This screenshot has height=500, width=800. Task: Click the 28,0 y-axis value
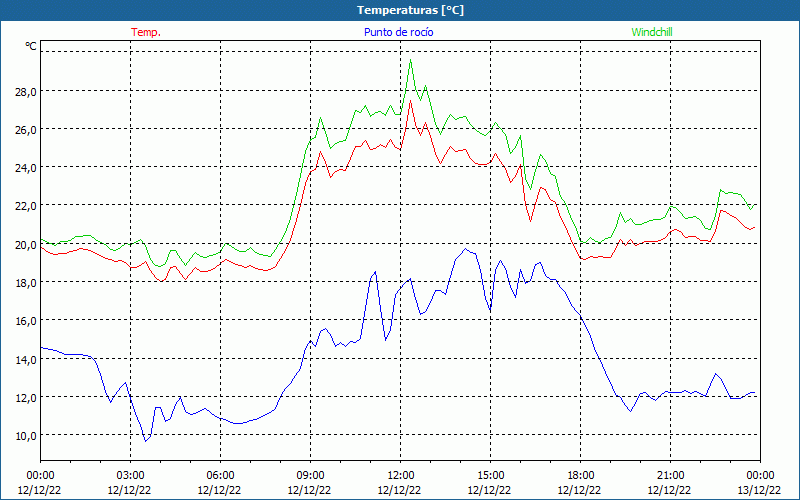coord(26,92)
